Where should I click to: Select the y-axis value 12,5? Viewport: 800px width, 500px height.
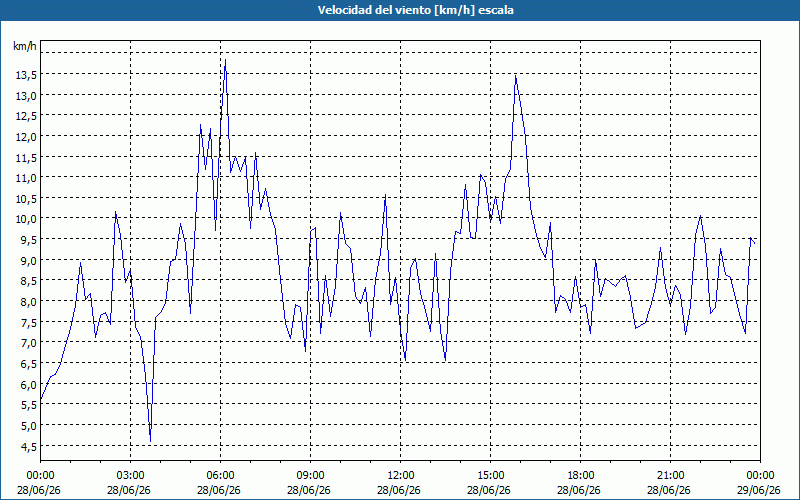[x=26, y=116]
